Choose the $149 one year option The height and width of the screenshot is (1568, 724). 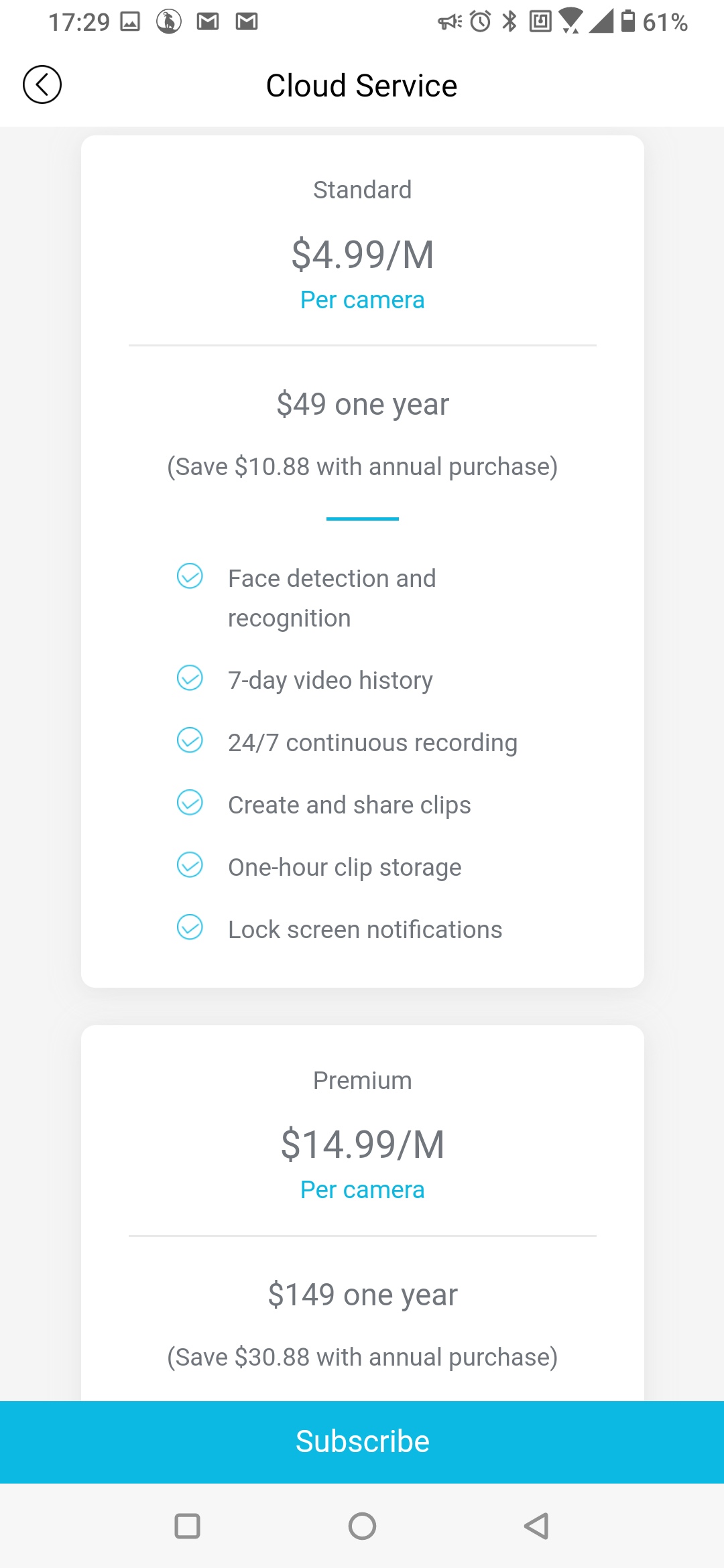point(363,1295)
